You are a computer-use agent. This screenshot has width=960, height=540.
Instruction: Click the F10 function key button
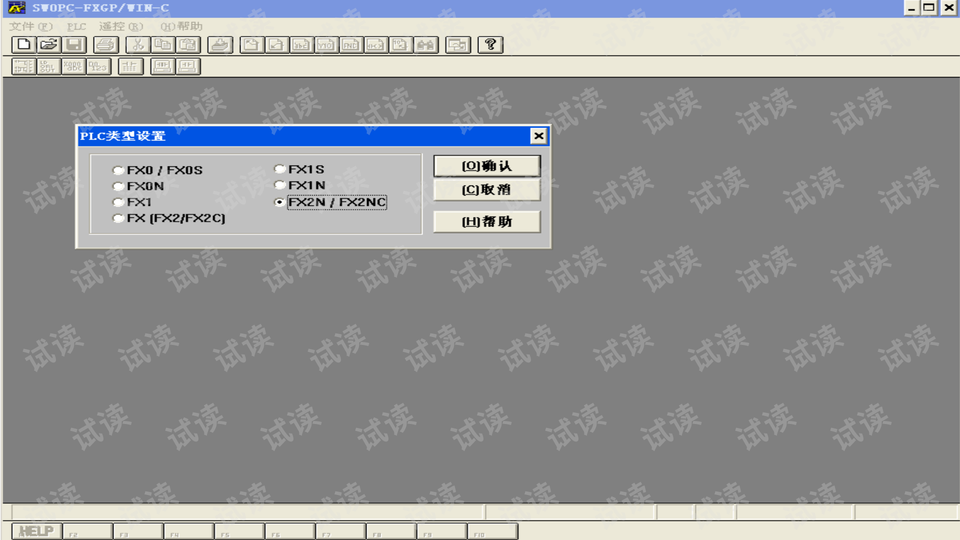point(493,531)
